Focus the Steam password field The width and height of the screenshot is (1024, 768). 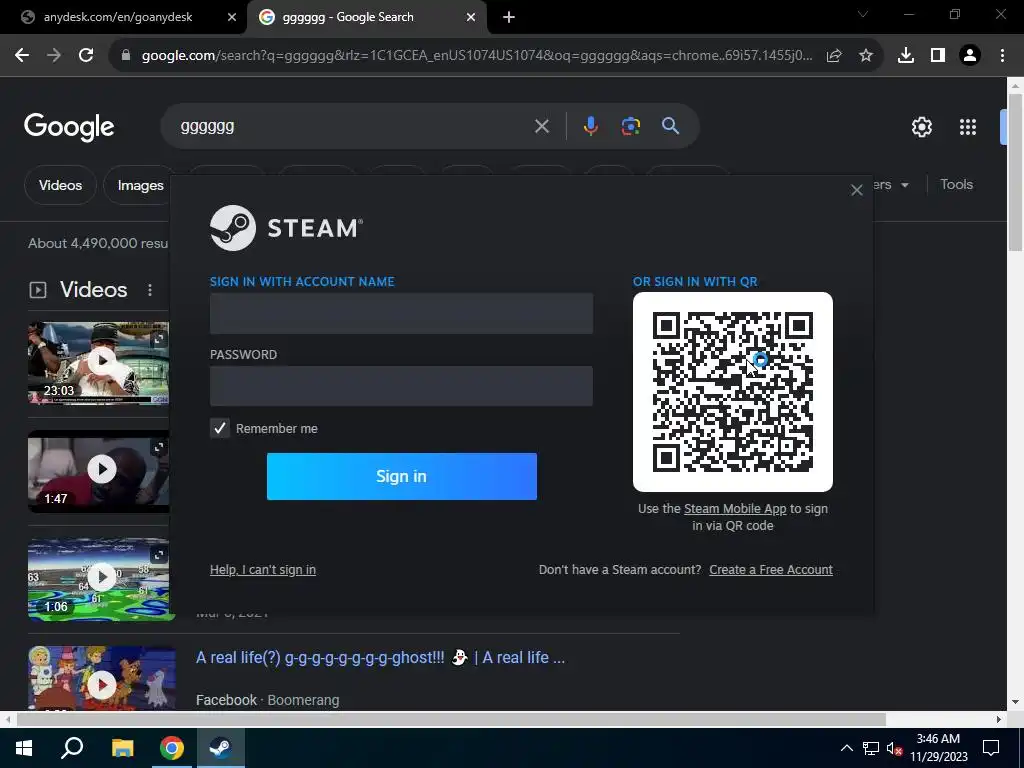tap(401, 386)
